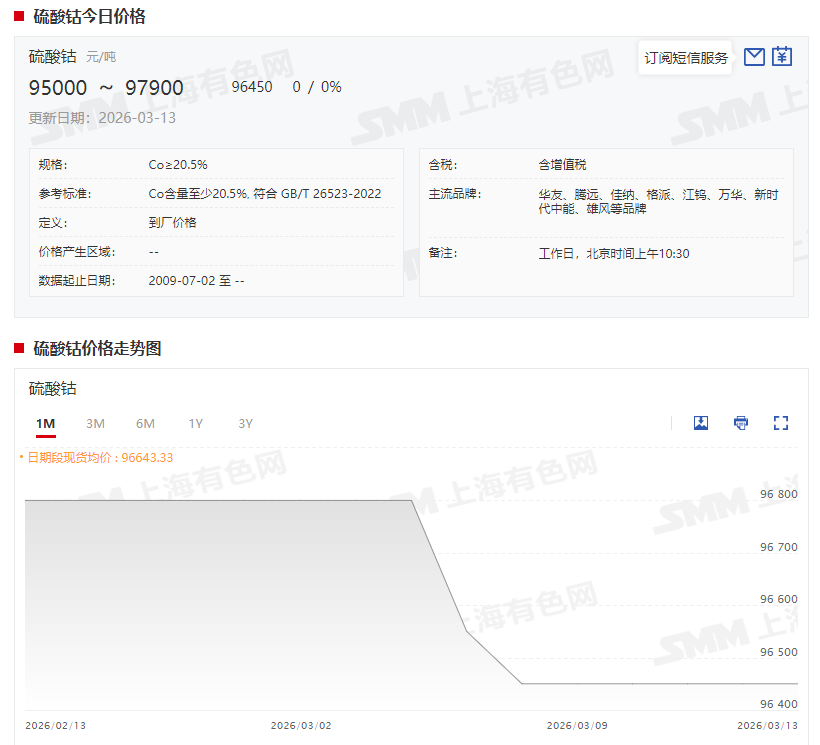
Task: View the 3Y price history
Action: (245, 424)
